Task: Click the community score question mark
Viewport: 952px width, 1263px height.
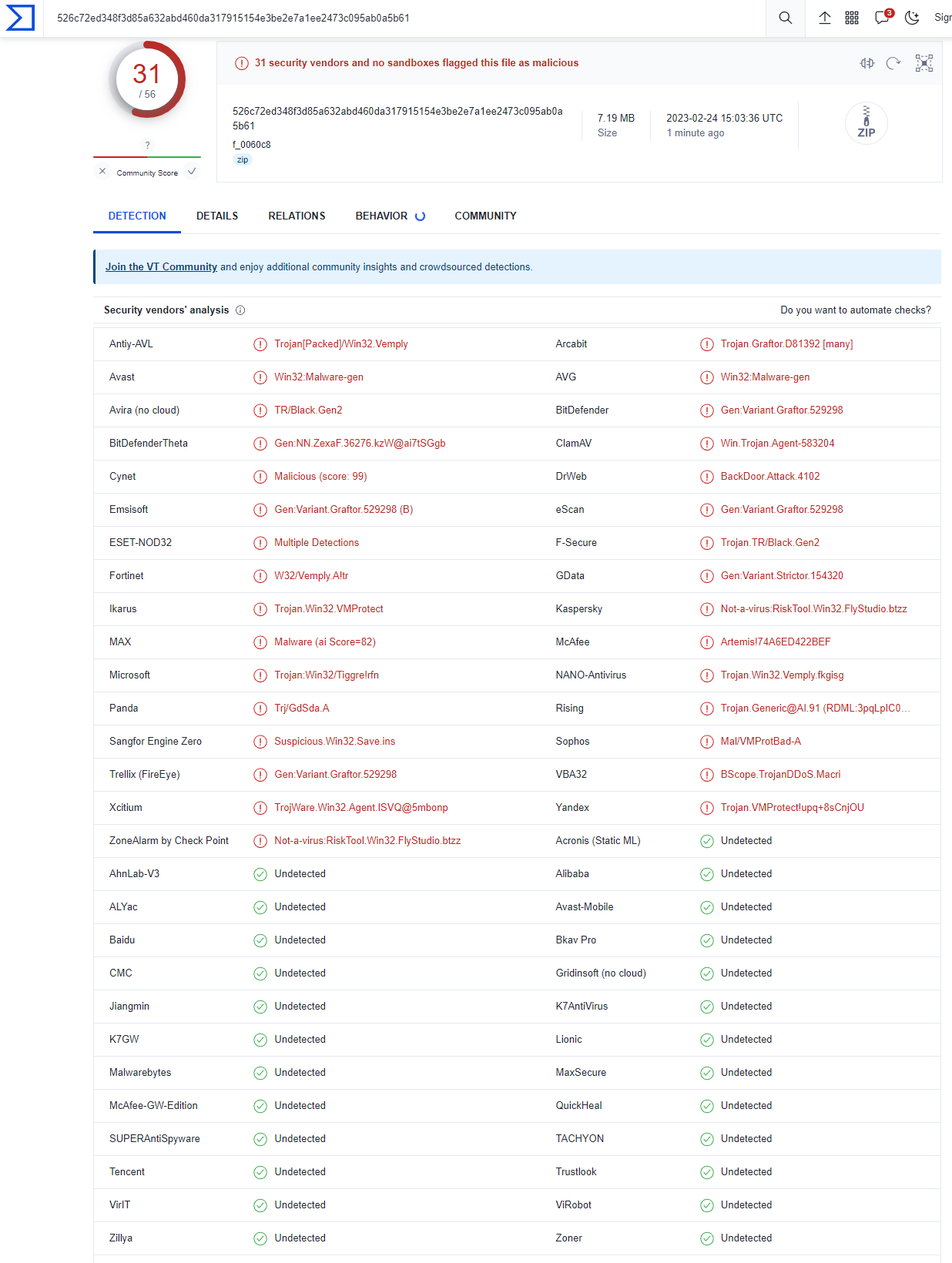Action: [x=147, y=146]
